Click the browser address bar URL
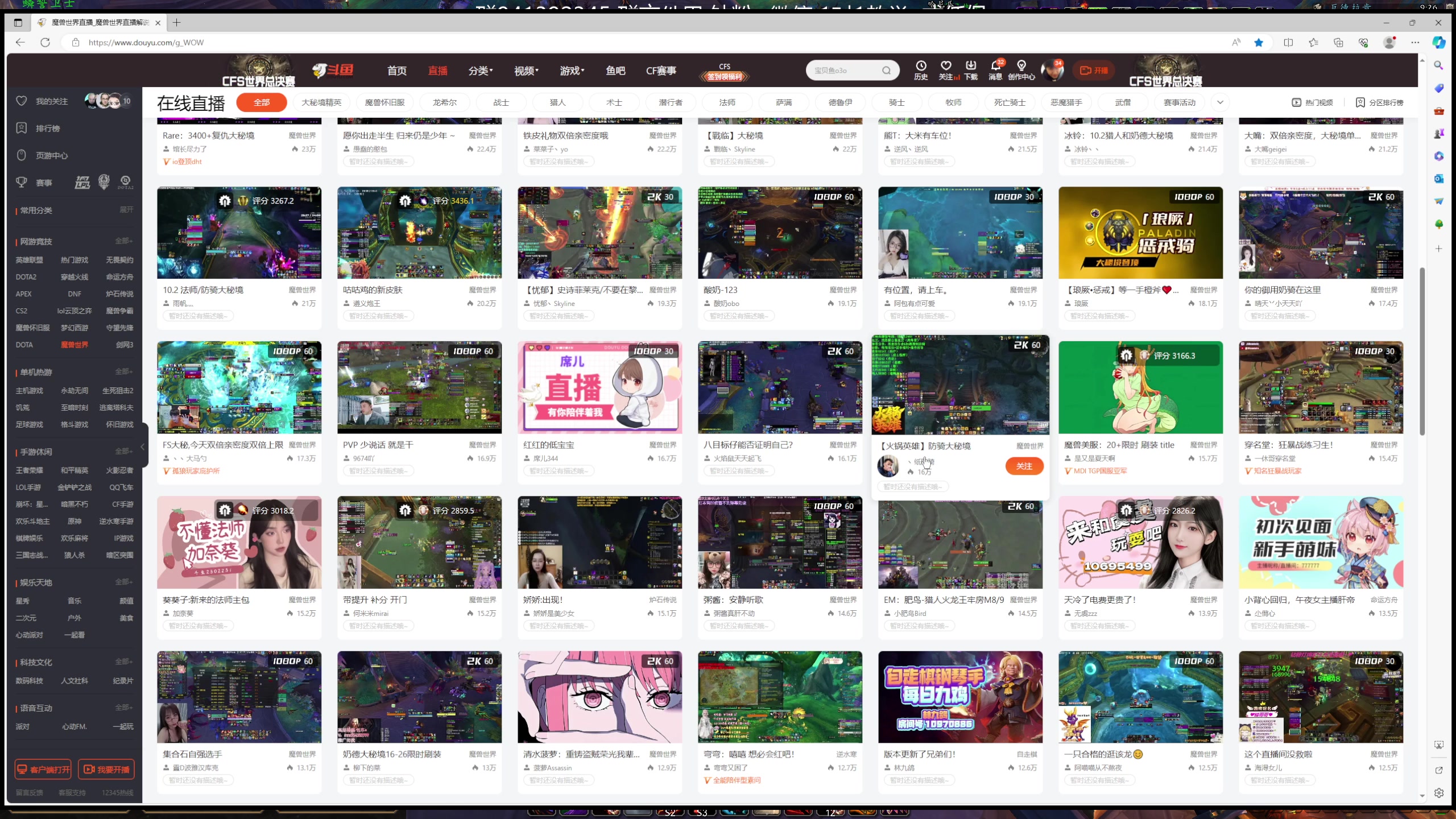Viewport: 1456px width, 819px height. click(x=146, y=43)
